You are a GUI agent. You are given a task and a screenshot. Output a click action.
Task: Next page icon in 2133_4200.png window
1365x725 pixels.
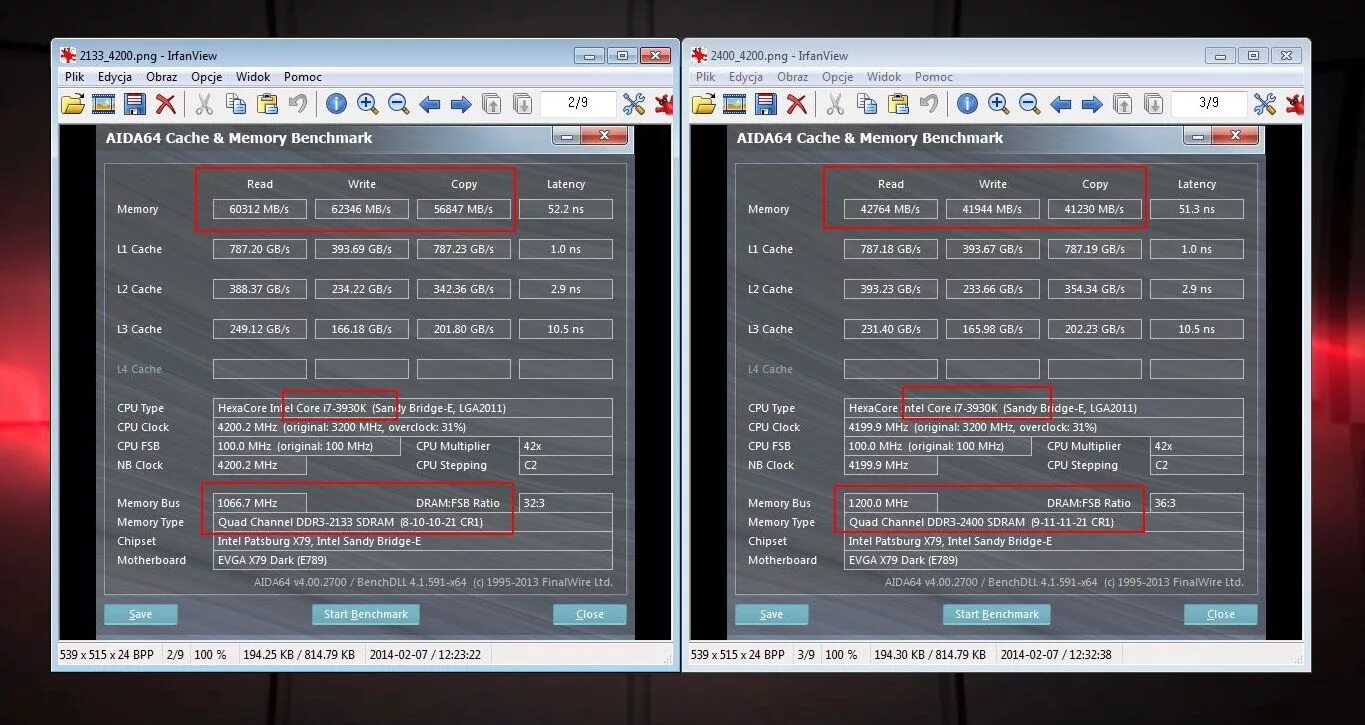point(522,104)
